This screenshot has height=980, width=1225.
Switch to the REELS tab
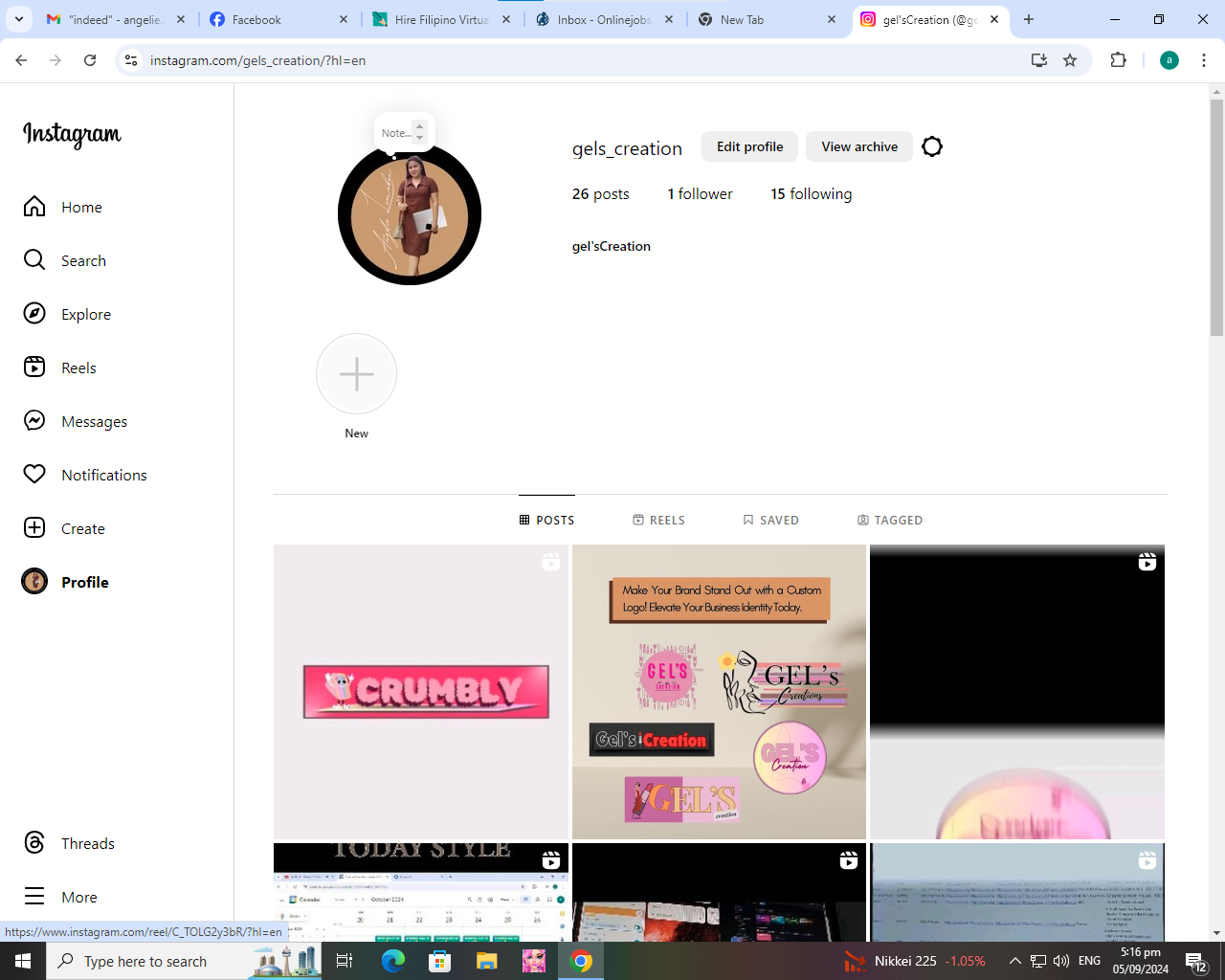coord(658,520)
